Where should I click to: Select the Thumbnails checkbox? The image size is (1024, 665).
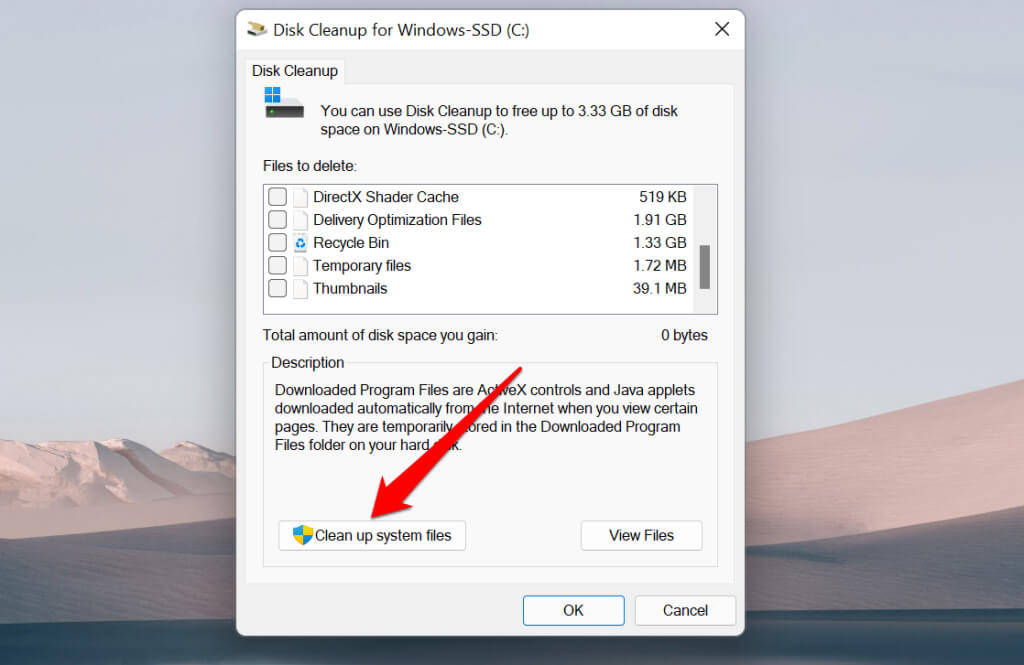point(277,288)
